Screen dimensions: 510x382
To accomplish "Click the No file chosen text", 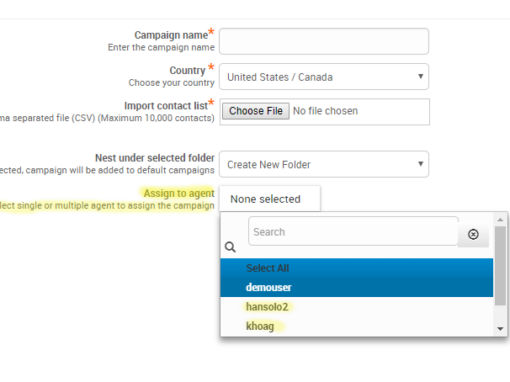I will pos(325,111).
